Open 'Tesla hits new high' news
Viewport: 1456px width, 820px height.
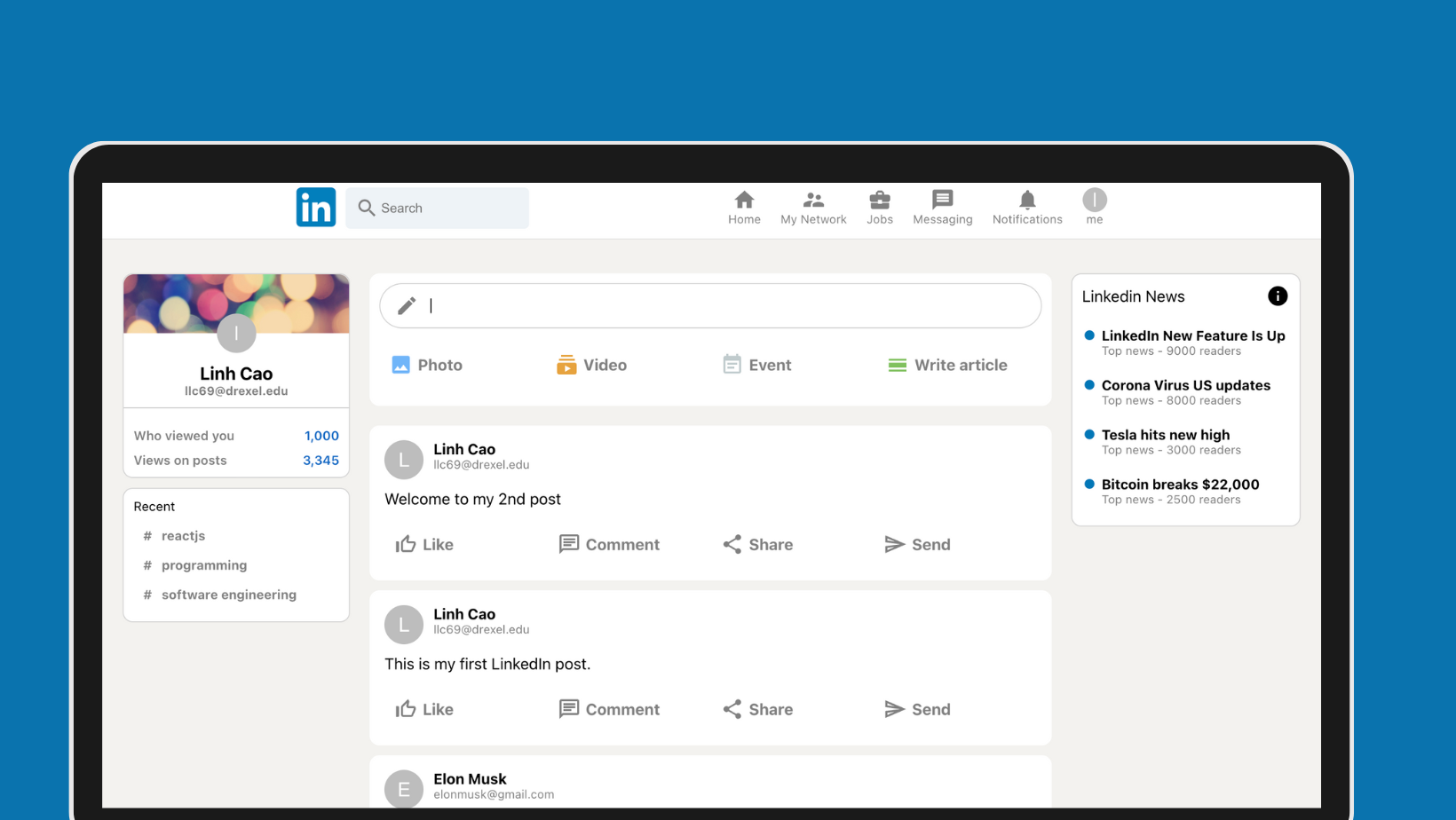point(1166,435)
